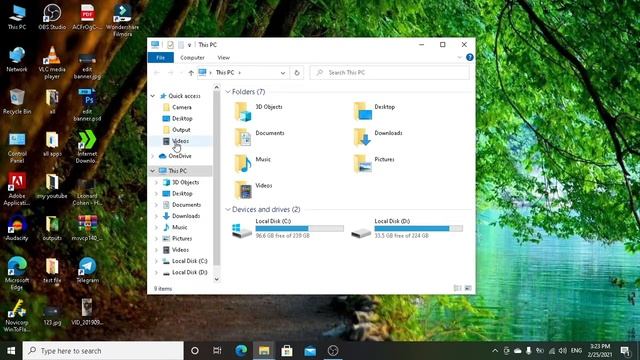Select Recycle Bin on desktop

click(17, 102)
